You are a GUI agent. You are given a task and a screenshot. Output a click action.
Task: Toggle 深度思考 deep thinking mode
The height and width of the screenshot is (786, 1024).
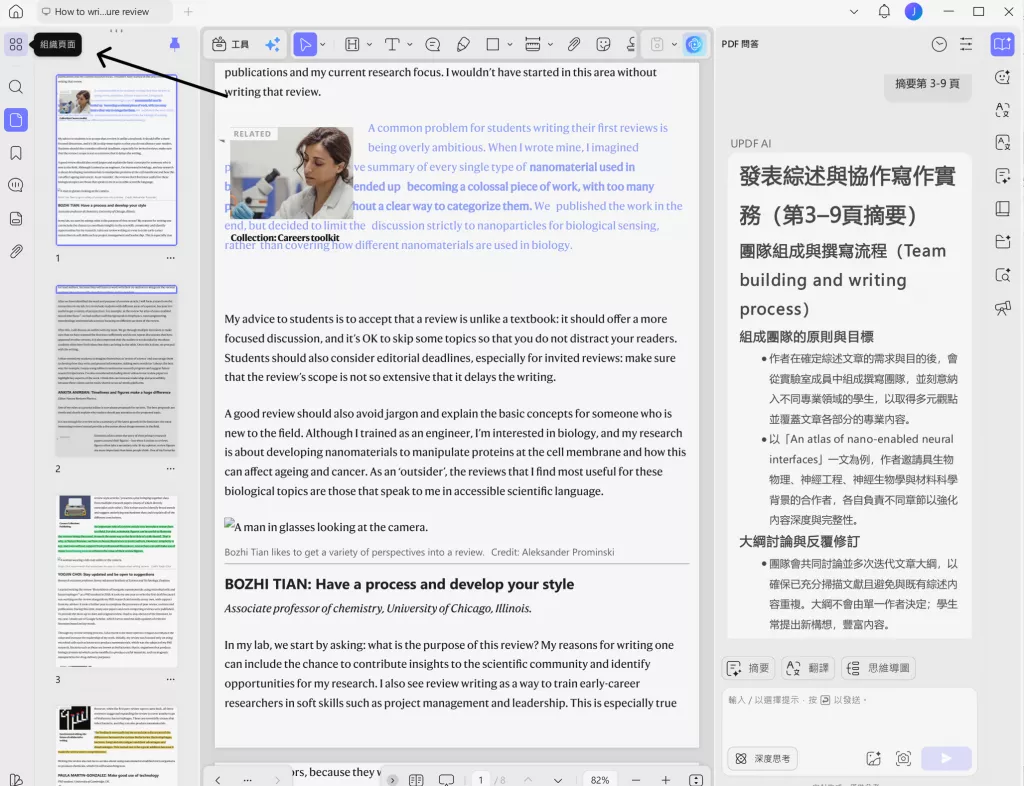(x=763, y=759)
